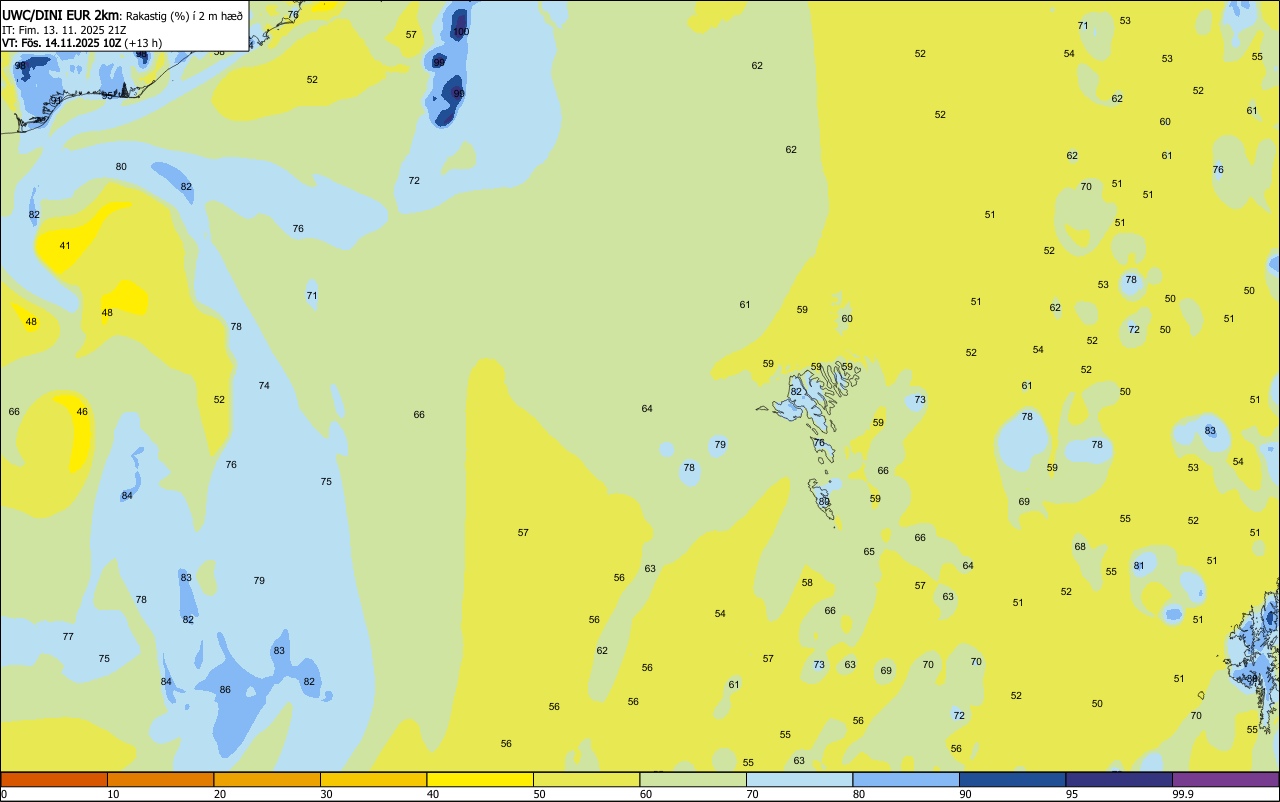Click the 20–30 legend color segment

click(x=267, y=779)
